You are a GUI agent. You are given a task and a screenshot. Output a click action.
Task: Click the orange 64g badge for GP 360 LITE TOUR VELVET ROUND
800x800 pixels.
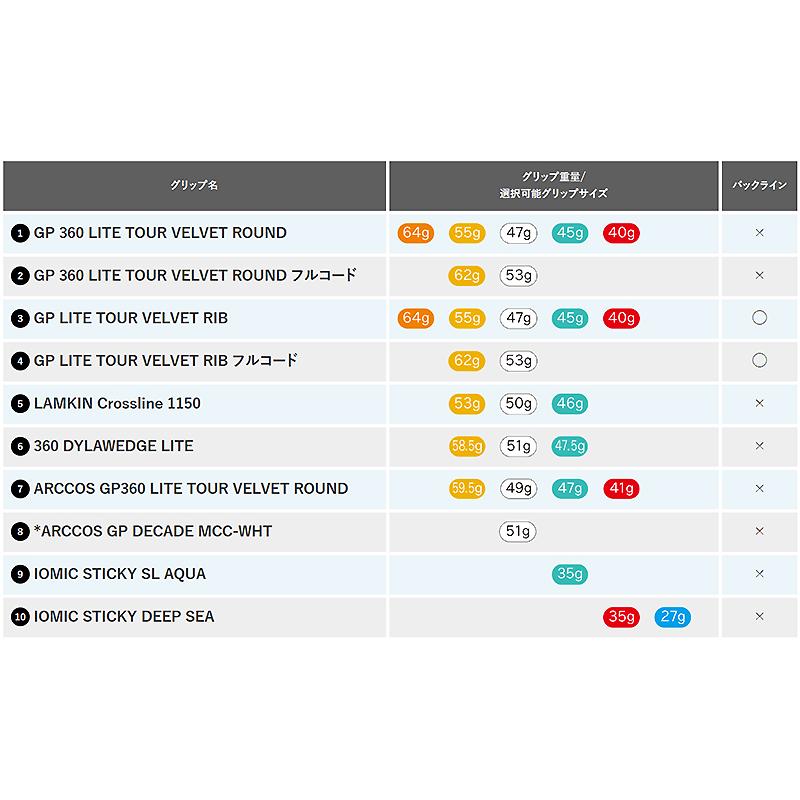415,233
